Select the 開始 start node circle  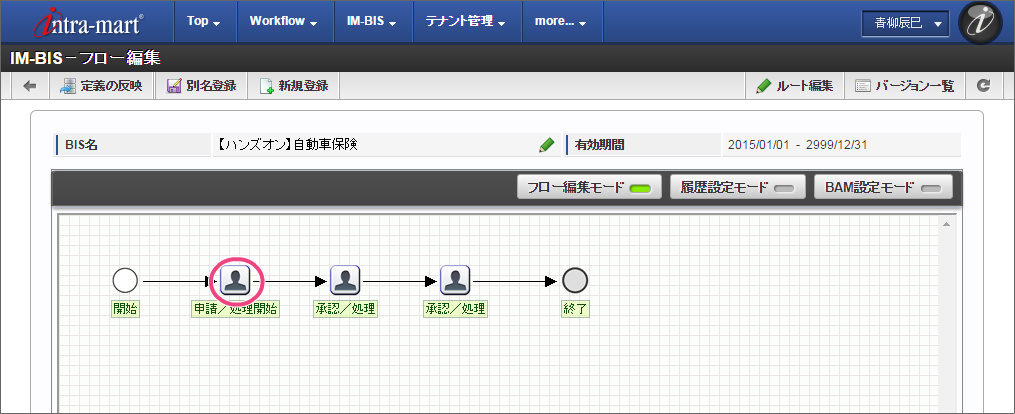tap(125, 281)
